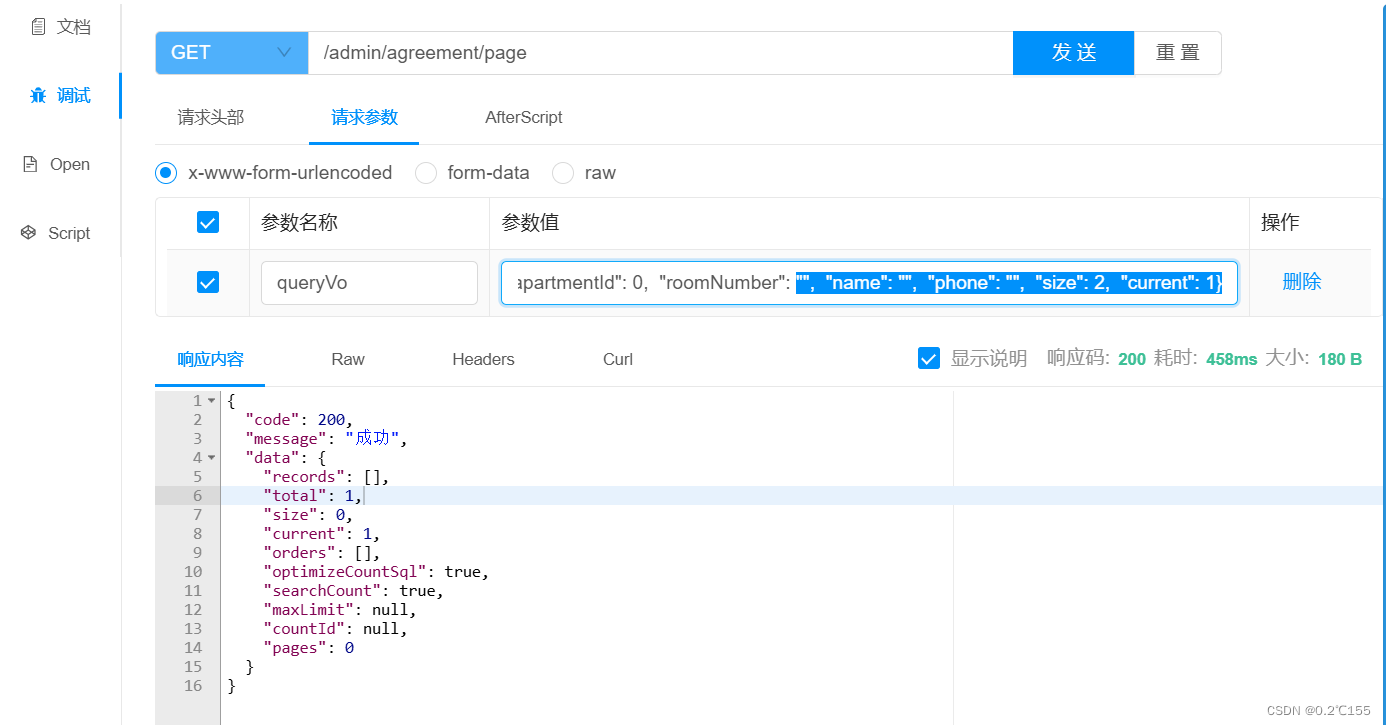1386x725 pixels.
Task: View the Curl tab of the response
Action: click(x=617, y=358)
